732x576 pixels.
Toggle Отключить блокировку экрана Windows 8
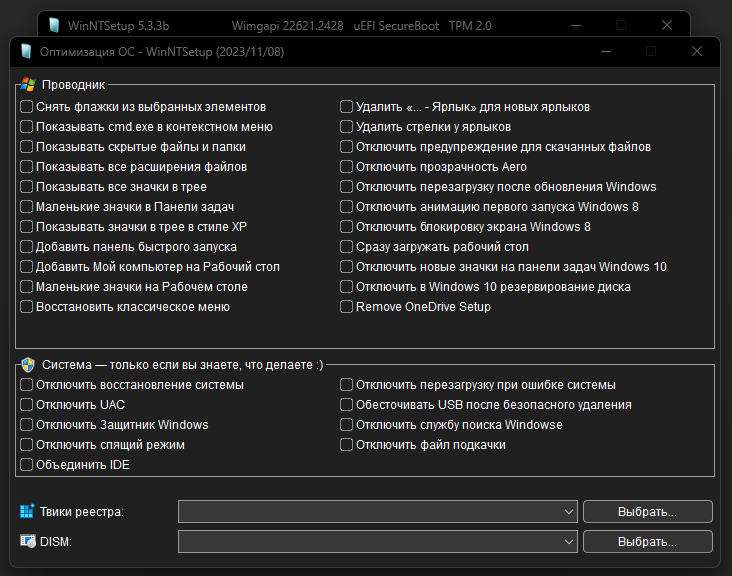point(346,226)
